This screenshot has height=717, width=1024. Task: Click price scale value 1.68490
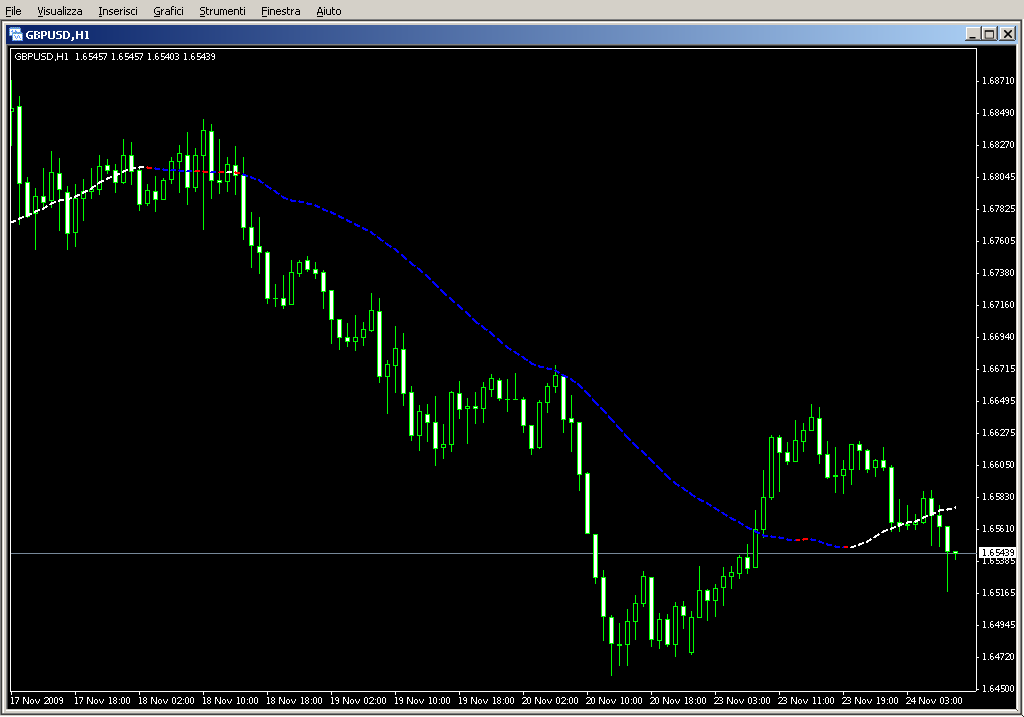[999, 113]
